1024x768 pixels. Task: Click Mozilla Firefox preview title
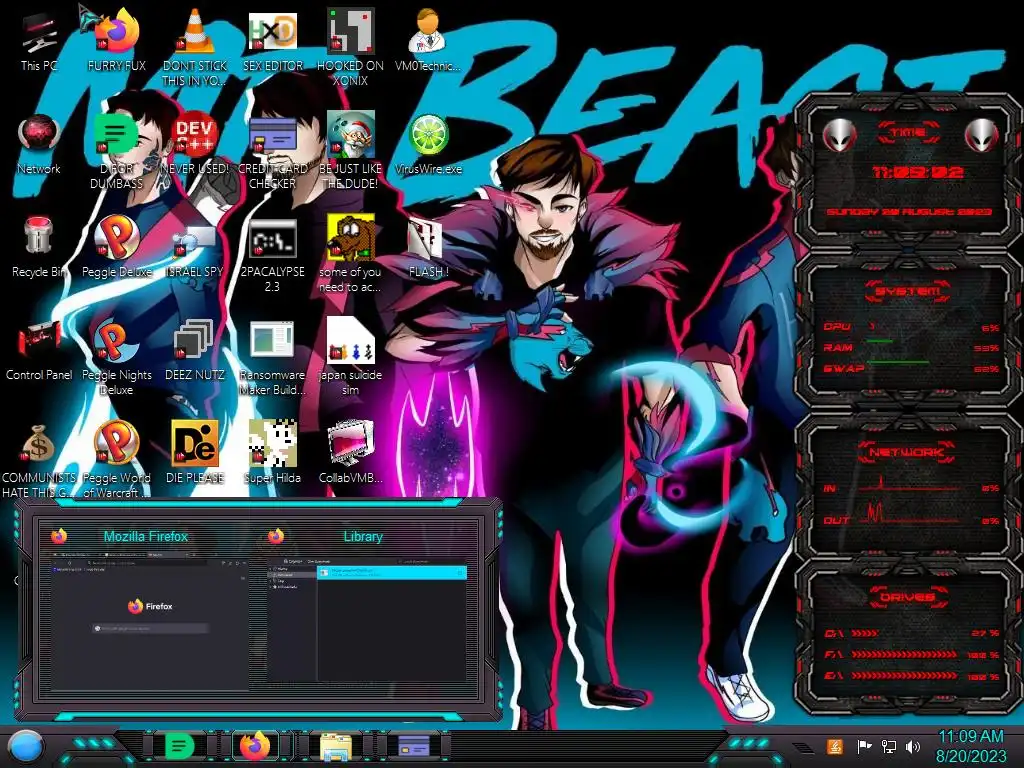coord(146,536)
